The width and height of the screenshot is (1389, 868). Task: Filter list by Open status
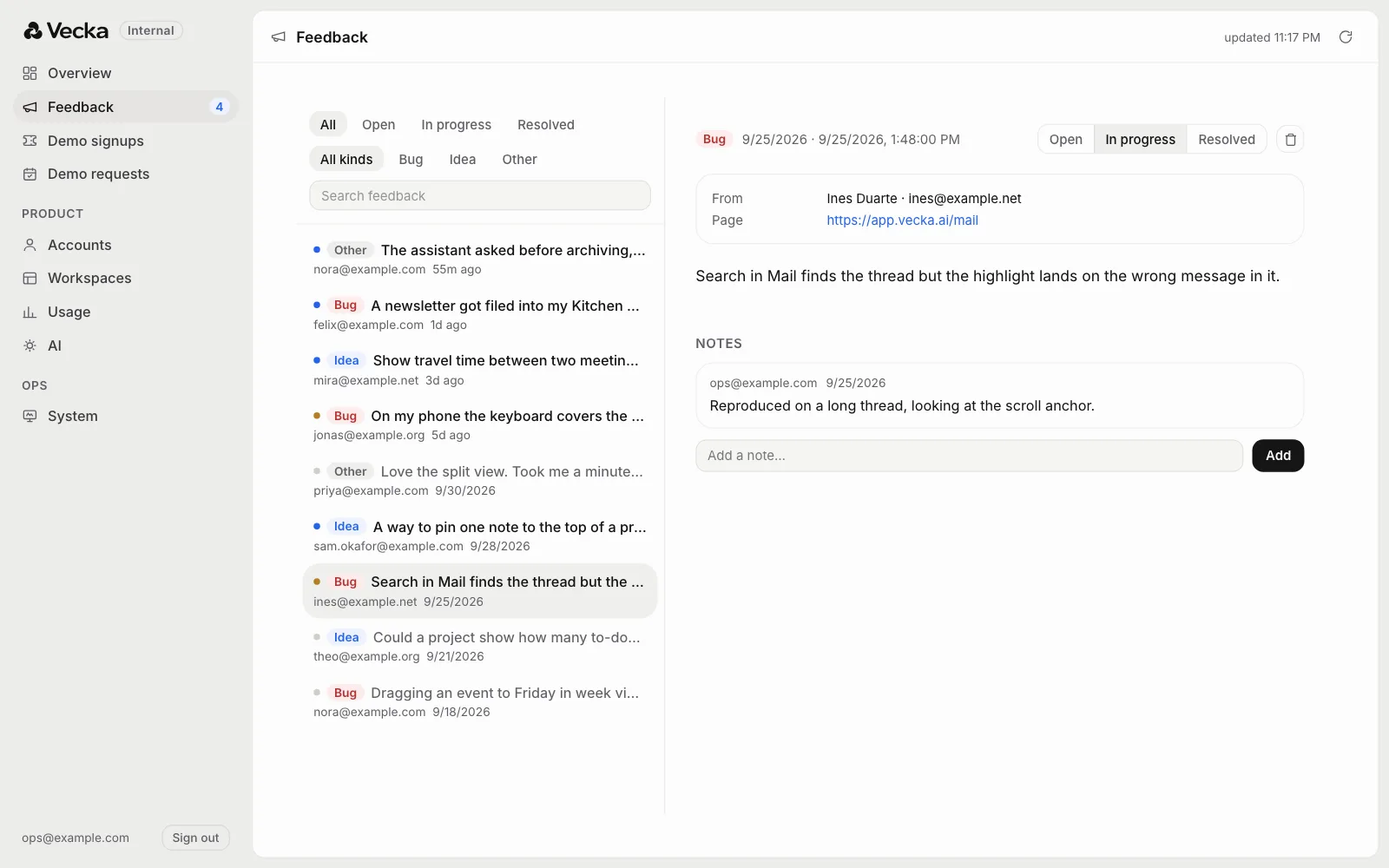point(379,124)
